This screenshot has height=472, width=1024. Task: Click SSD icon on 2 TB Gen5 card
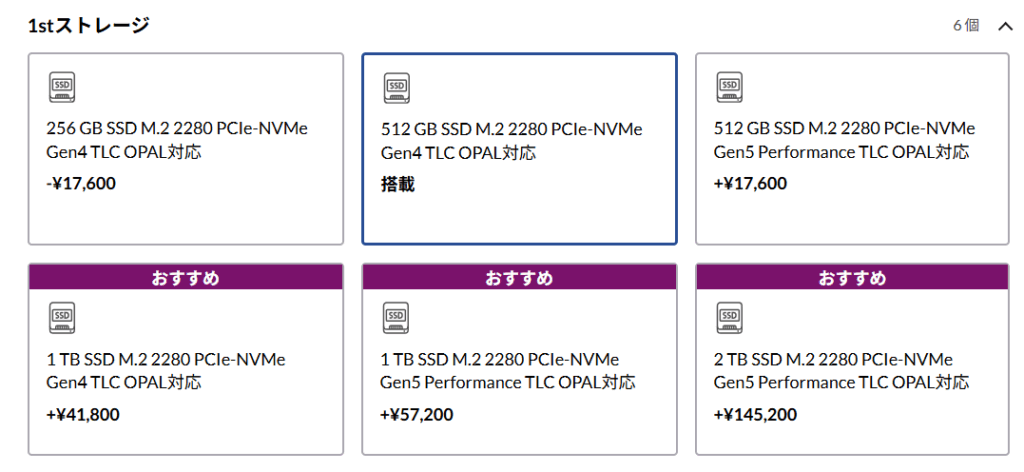tap(730, 318)
